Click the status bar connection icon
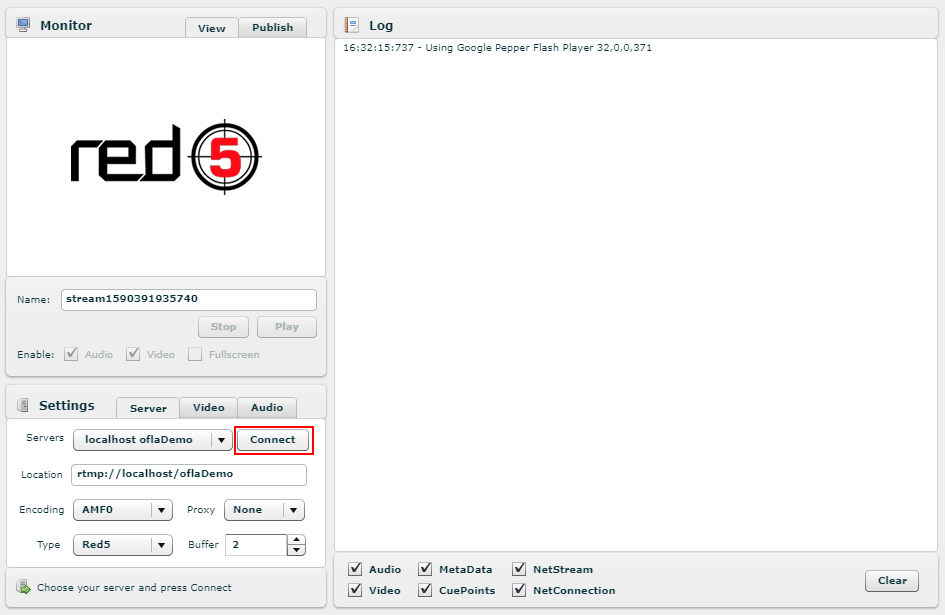The height and width of the screenshot is (615, 945). coord(24,587)
